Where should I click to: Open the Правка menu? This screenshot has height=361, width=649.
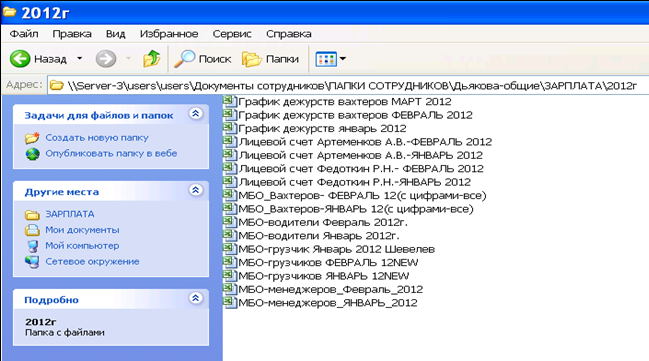72,34
